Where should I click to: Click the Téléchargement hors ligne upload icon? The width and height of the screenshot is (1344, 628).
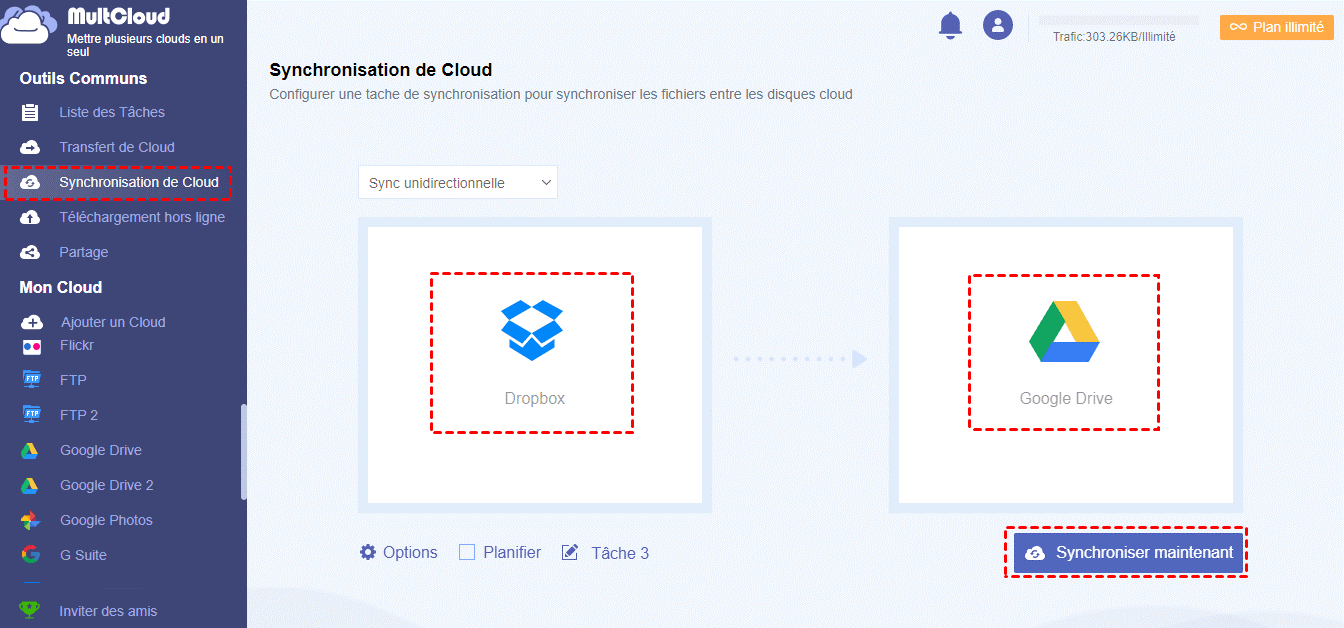pyautogui.click(x=31, y=218)
